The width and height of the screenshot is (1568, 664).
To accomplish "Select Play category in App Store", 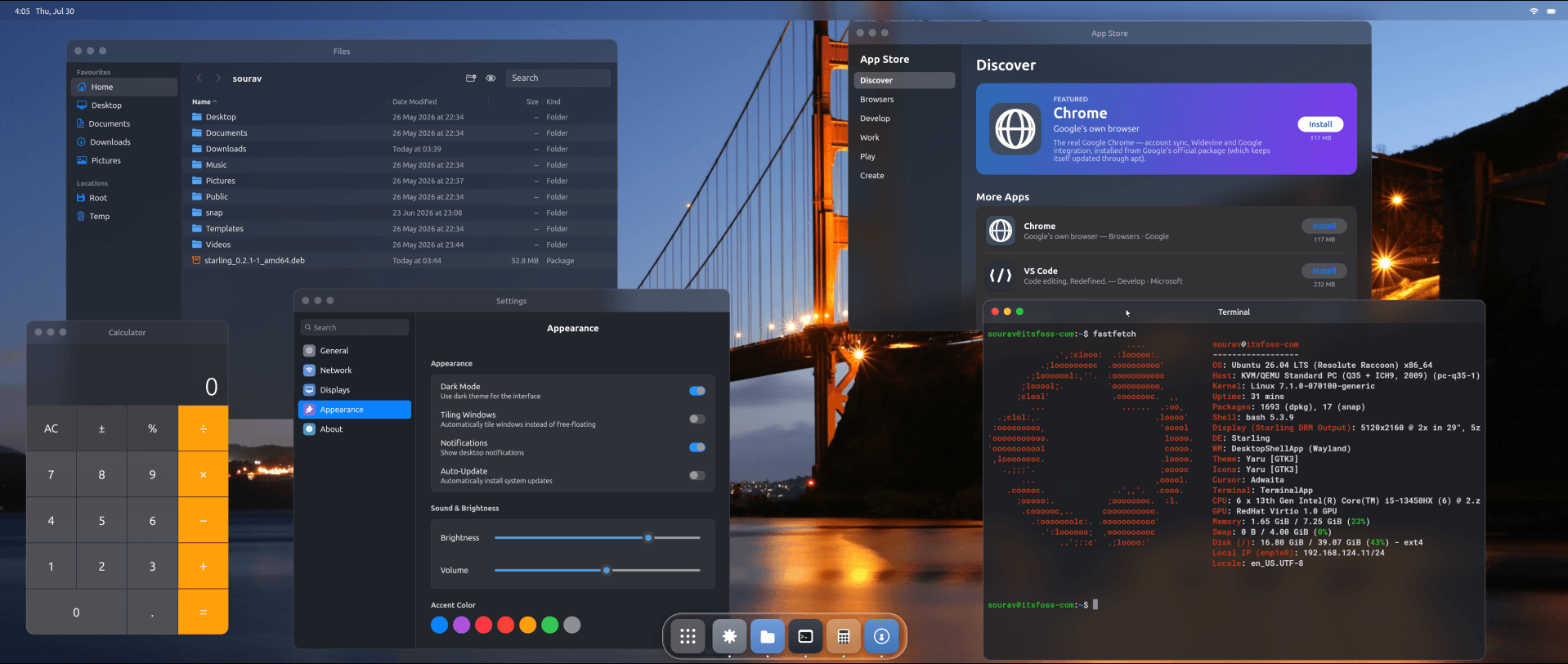I will click(x=904, y=156).
